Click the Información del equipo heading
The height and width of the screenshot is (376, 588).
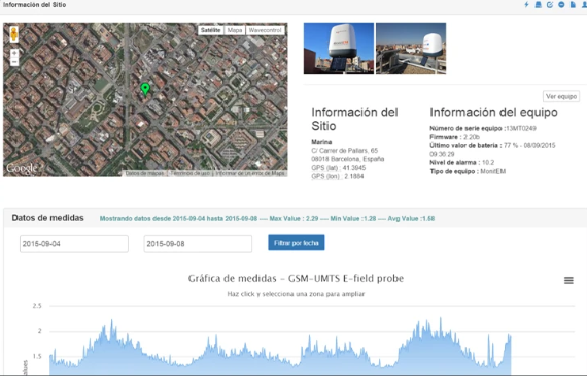[494, 112]
